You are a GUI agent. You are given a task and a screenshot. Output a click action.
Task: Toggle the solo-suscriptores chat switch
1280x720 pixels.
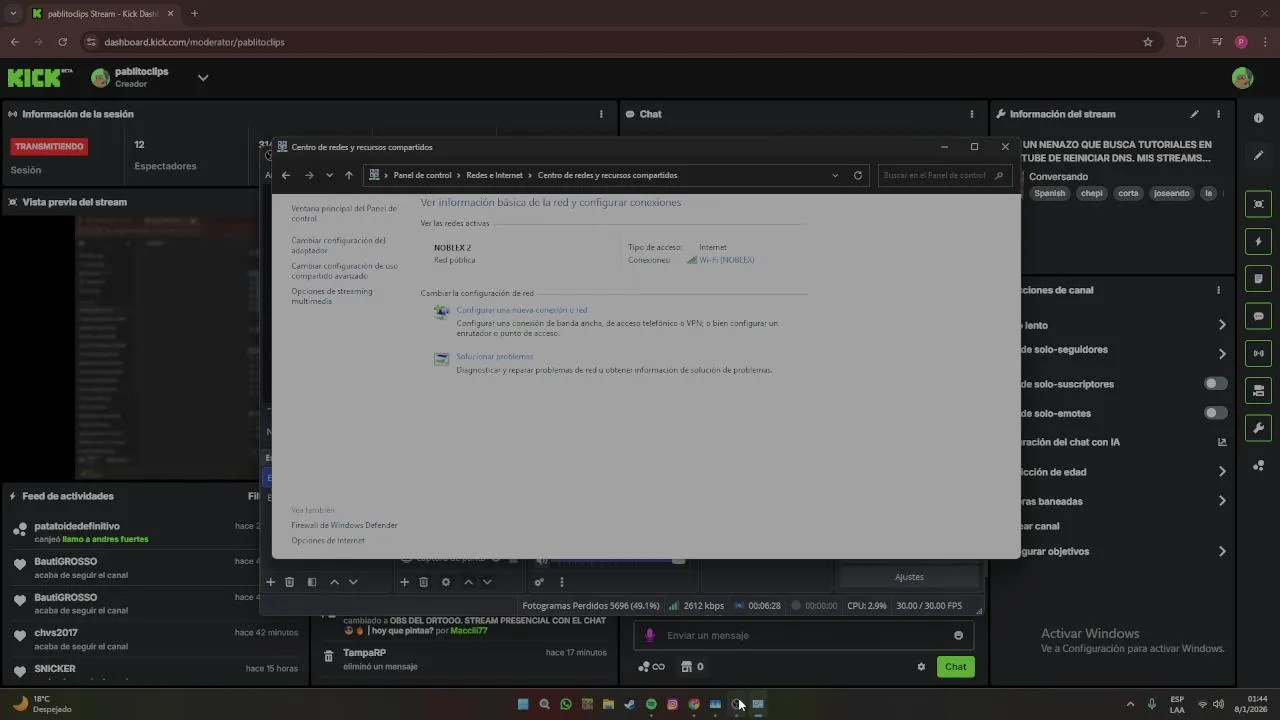pyautogui.click(x=1215, y=383)
